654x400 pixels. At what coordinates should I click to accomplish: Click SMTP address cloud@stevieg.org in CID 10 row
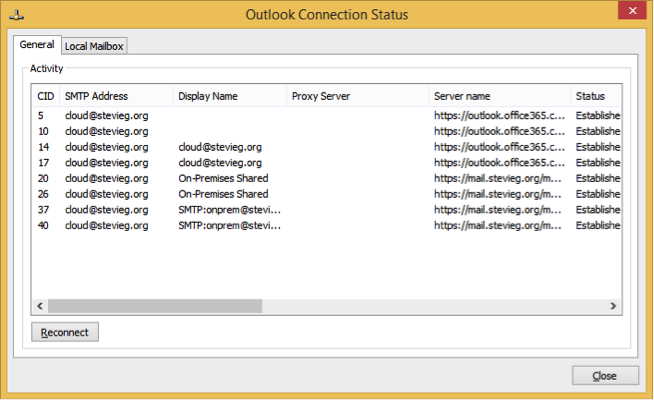click(106, 131)
